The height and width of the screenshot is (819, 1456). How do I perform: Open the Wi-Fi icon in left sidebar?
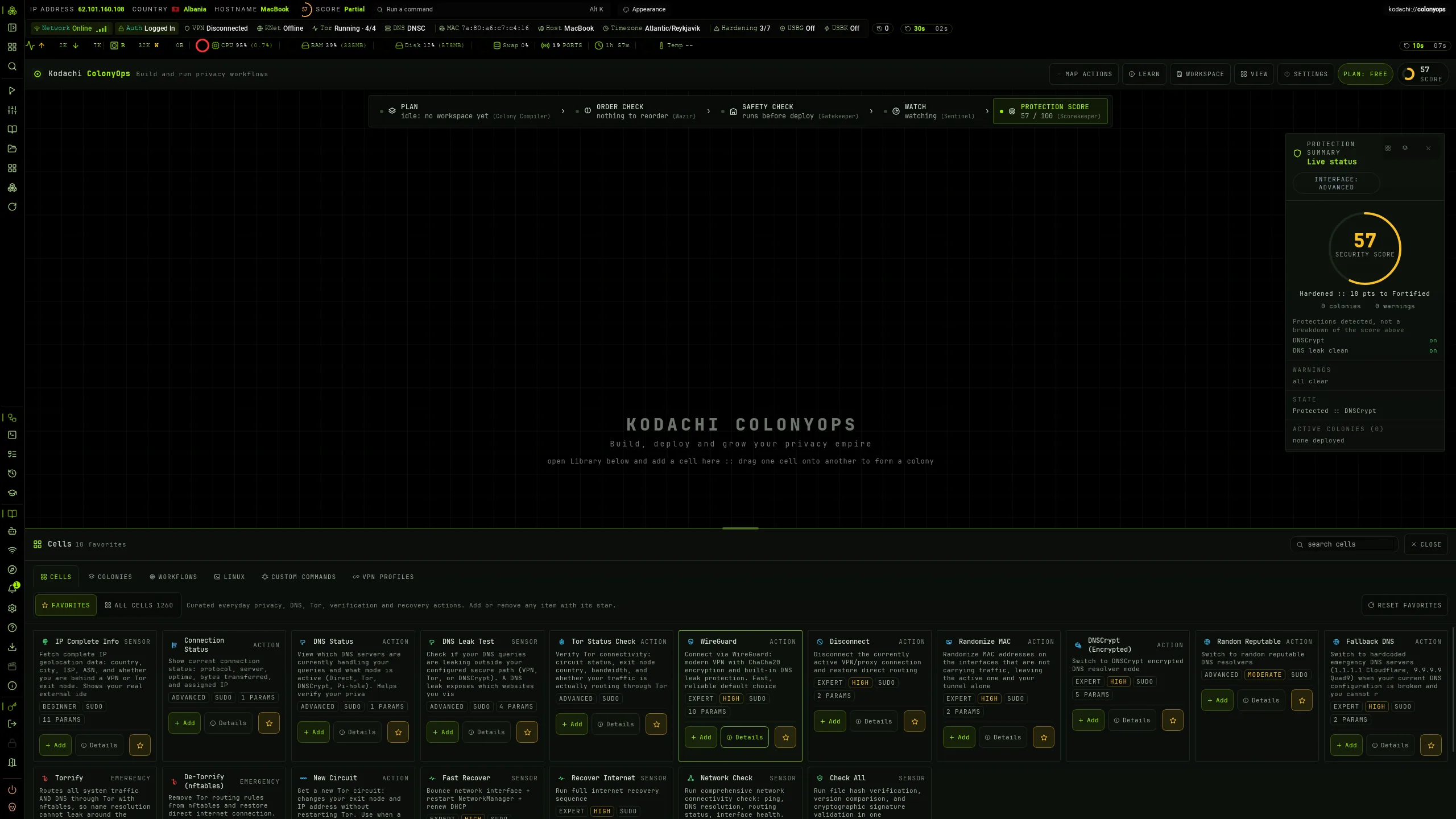12,550
